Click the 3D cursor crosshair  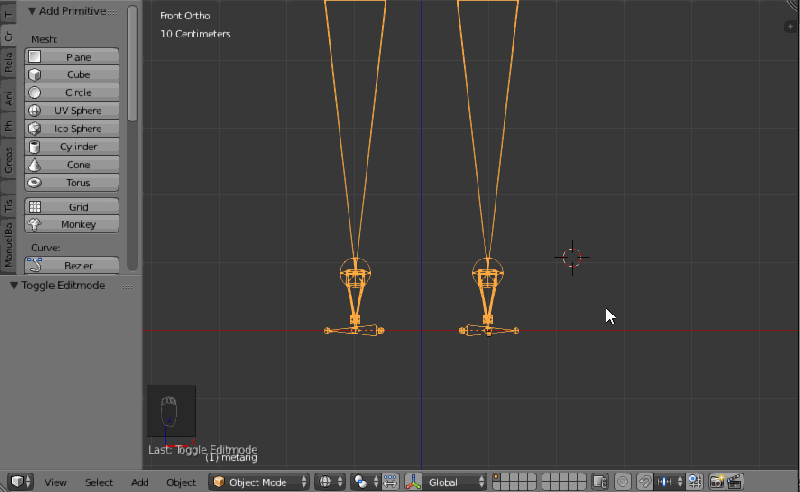click(x=572, y=258)
